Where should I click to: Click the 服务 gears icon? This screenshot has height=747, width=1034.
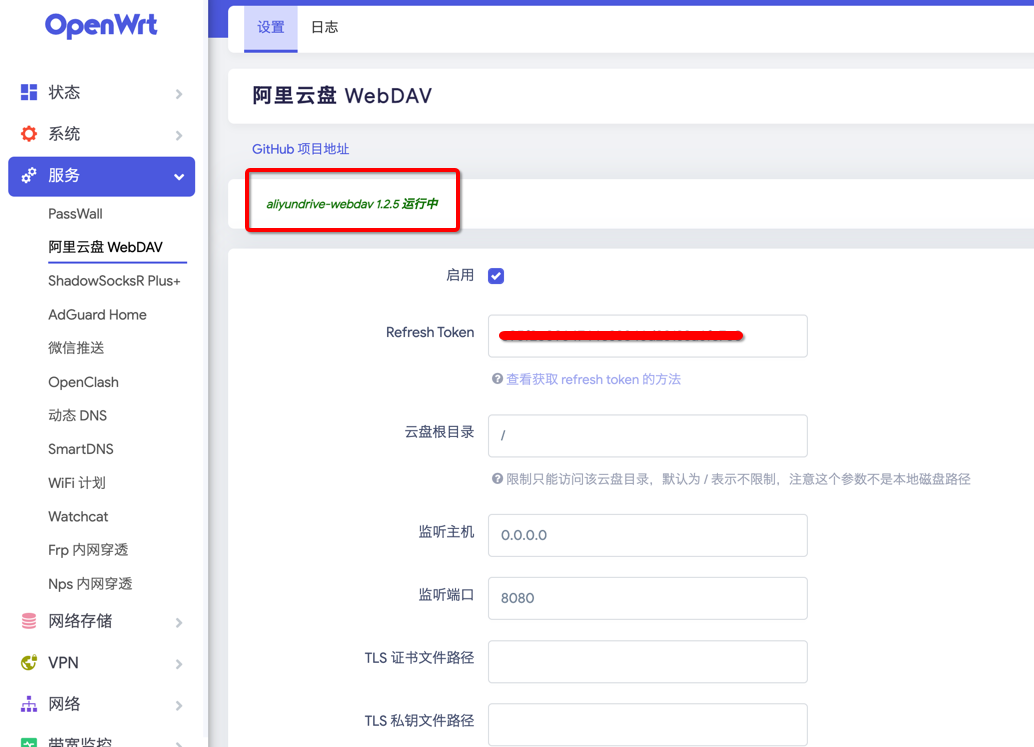29,176
